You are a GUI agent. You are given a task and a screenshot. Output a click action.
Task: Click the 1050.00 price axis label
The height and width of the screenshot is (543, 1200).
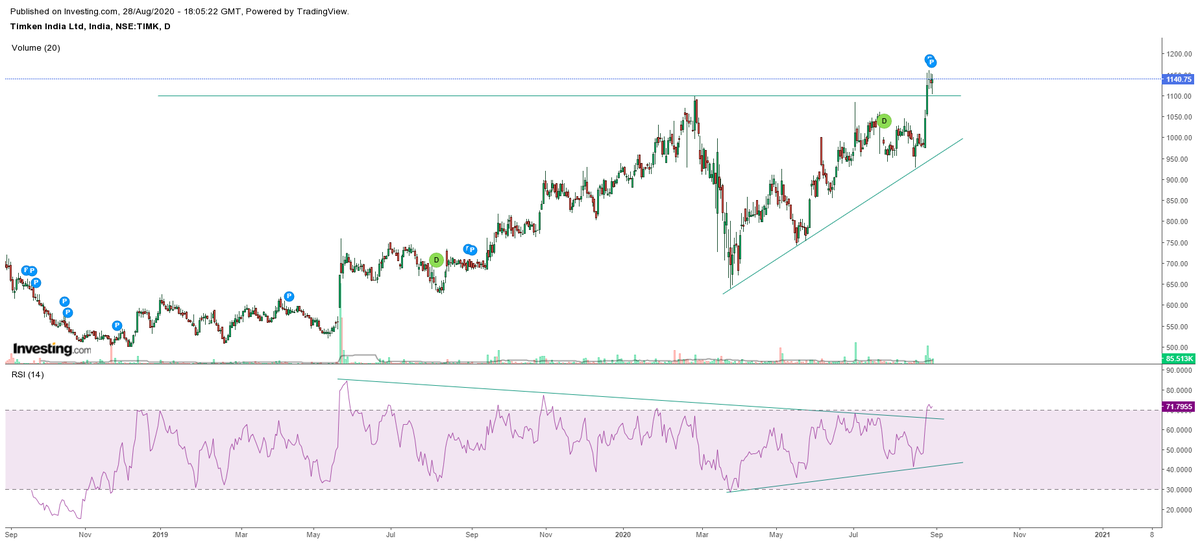[x=1179, y=117]
